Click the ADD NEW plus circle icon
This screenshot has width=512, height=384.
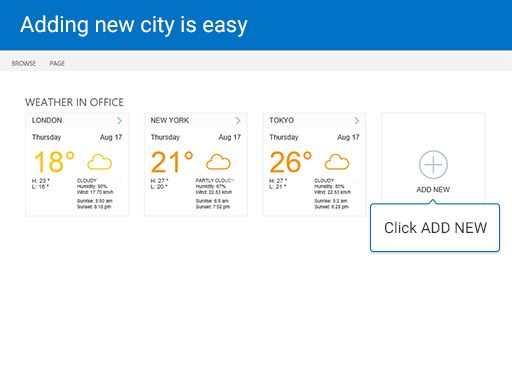pos(433,165)
